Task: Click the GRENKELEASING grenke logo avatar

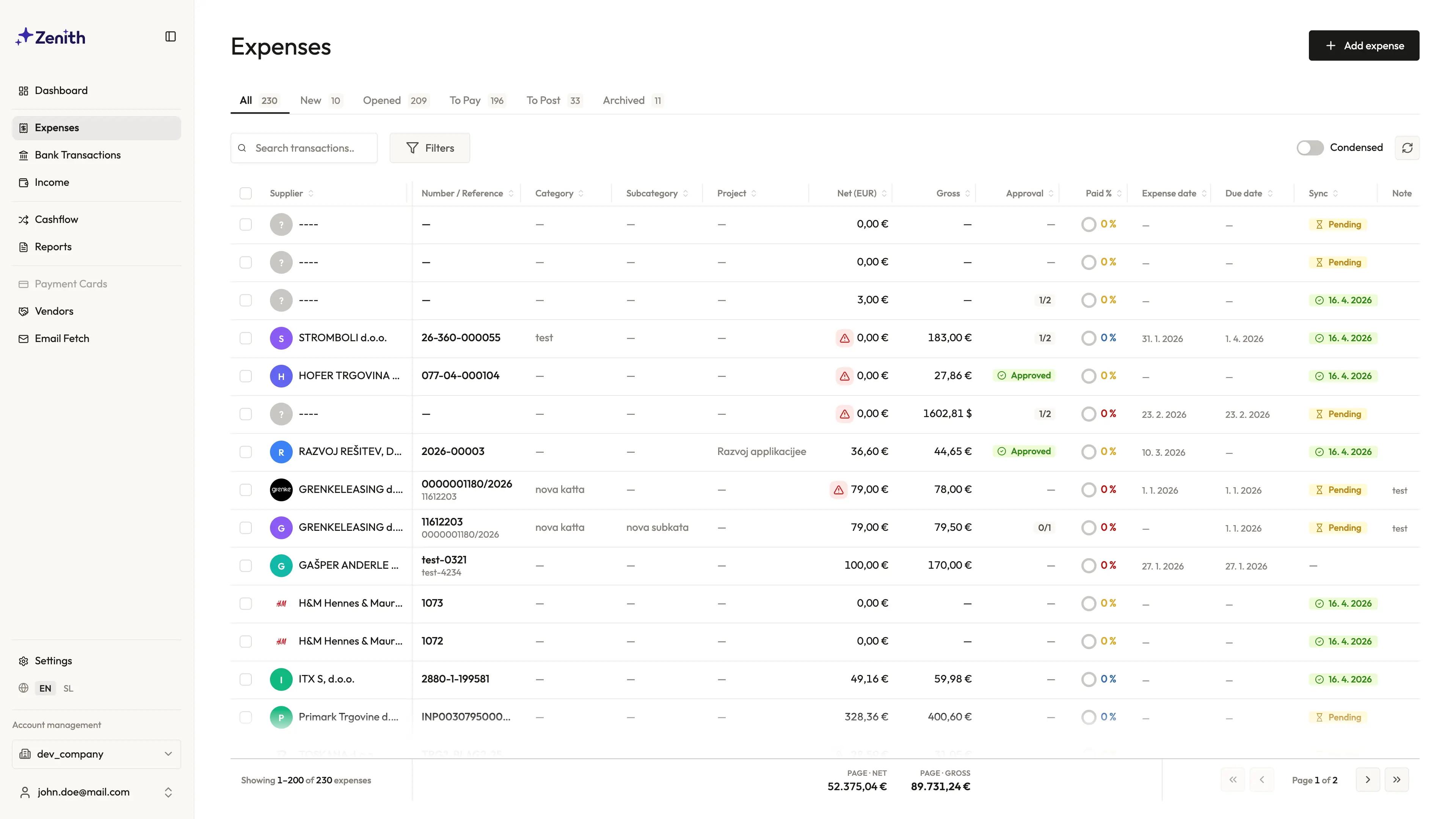Action: coord(281,490)
